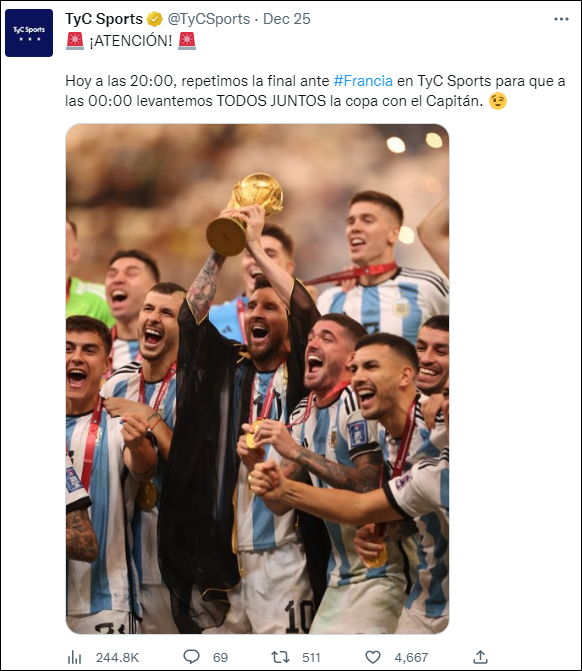The width and height of the screenshot is (582, 671).
Task: Open the TyC Sports profile avatar
Action: [x=29, y=33]
